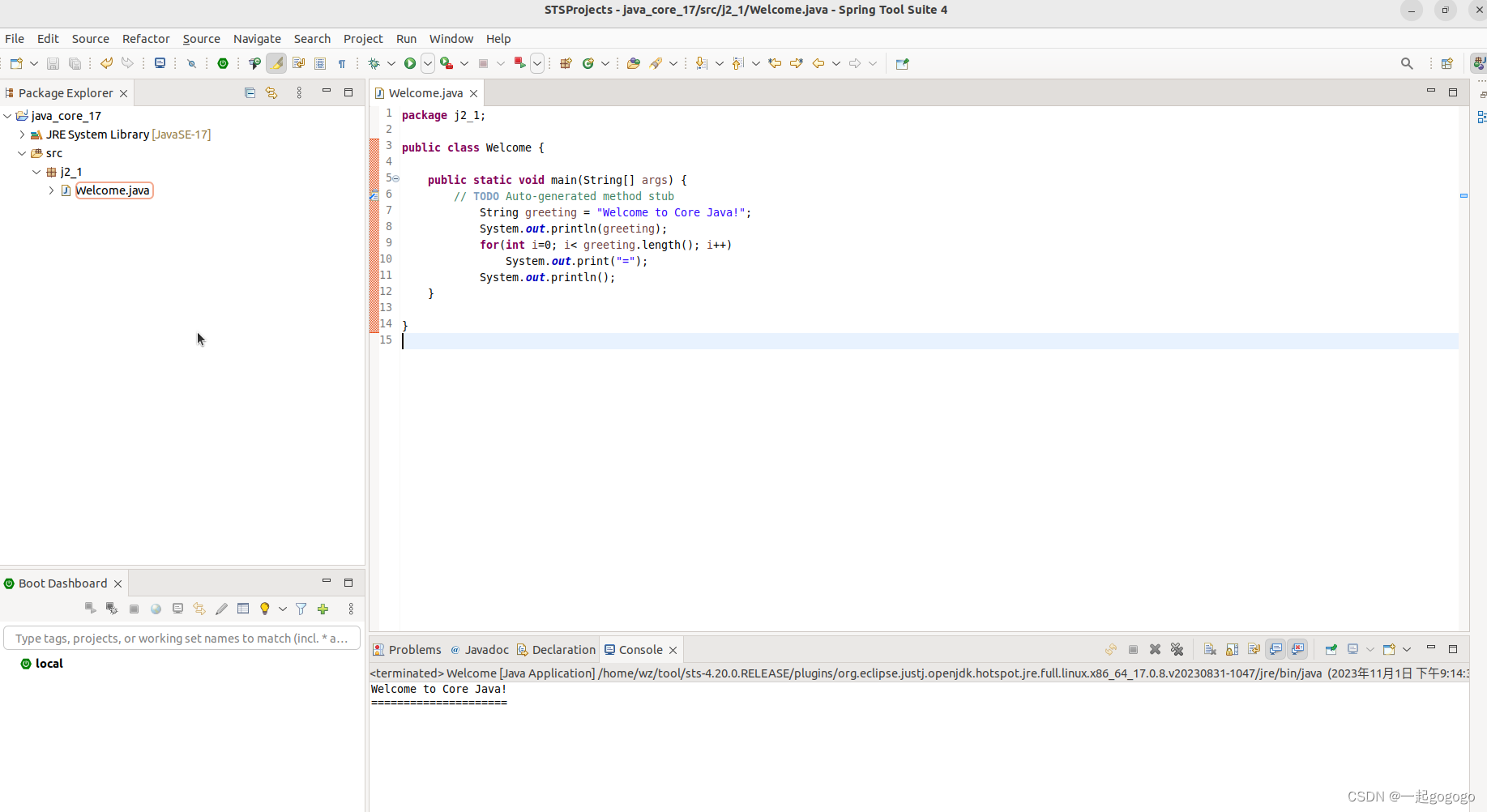
Task: Select Welcome.java in the Package Explorer
Action: pyautogui.click(x=113, y=190)
